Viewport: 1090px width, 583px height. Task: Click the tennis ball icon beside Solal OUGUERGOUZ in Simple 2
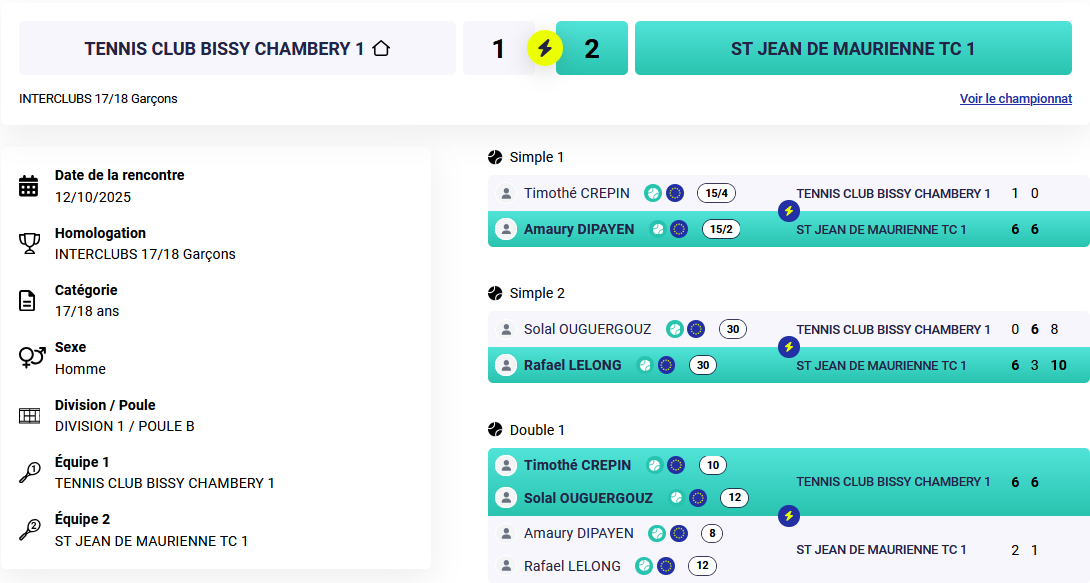tap(675, 329)
